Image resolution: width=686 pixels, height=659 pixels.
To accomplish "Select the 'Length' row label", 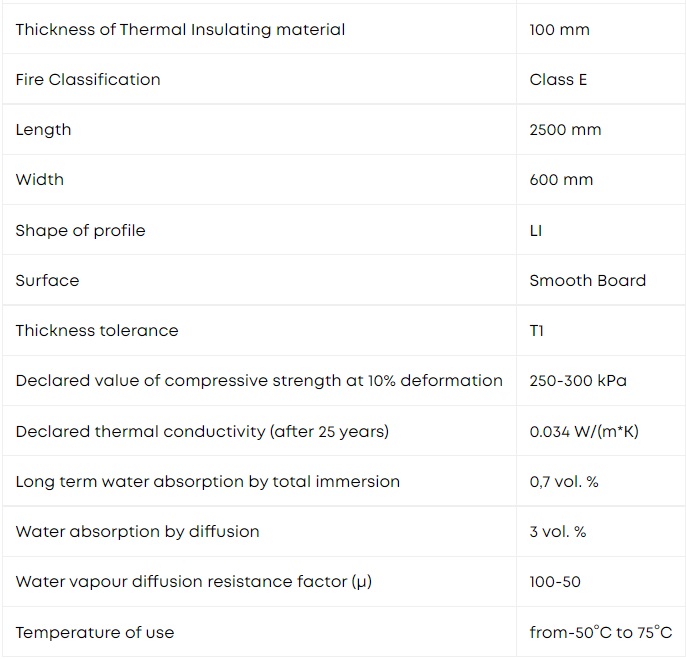I will [x=43, y=130].
